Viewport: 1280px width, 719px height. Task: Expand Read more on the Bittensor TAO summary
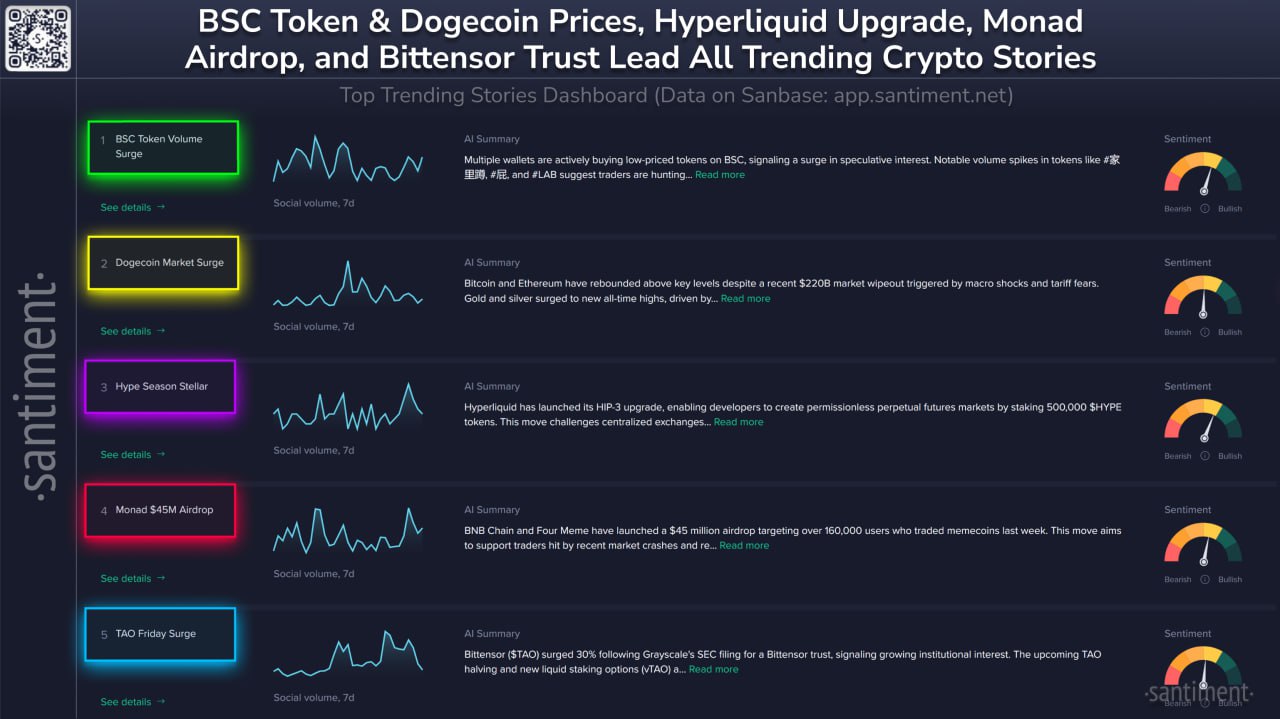tap(713, 670)
